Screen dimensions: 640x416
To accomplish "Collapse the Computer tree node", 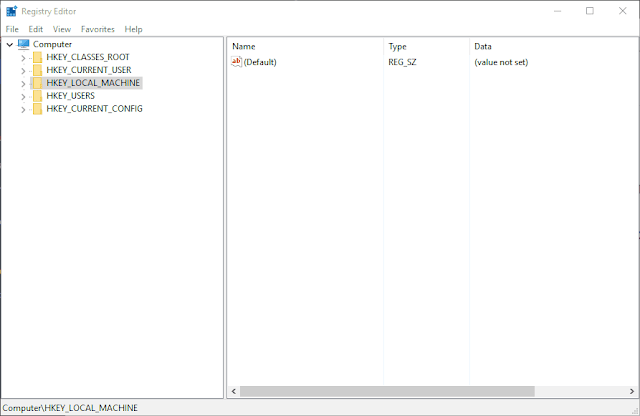I will pyautogui.click(x=10, y=44).
